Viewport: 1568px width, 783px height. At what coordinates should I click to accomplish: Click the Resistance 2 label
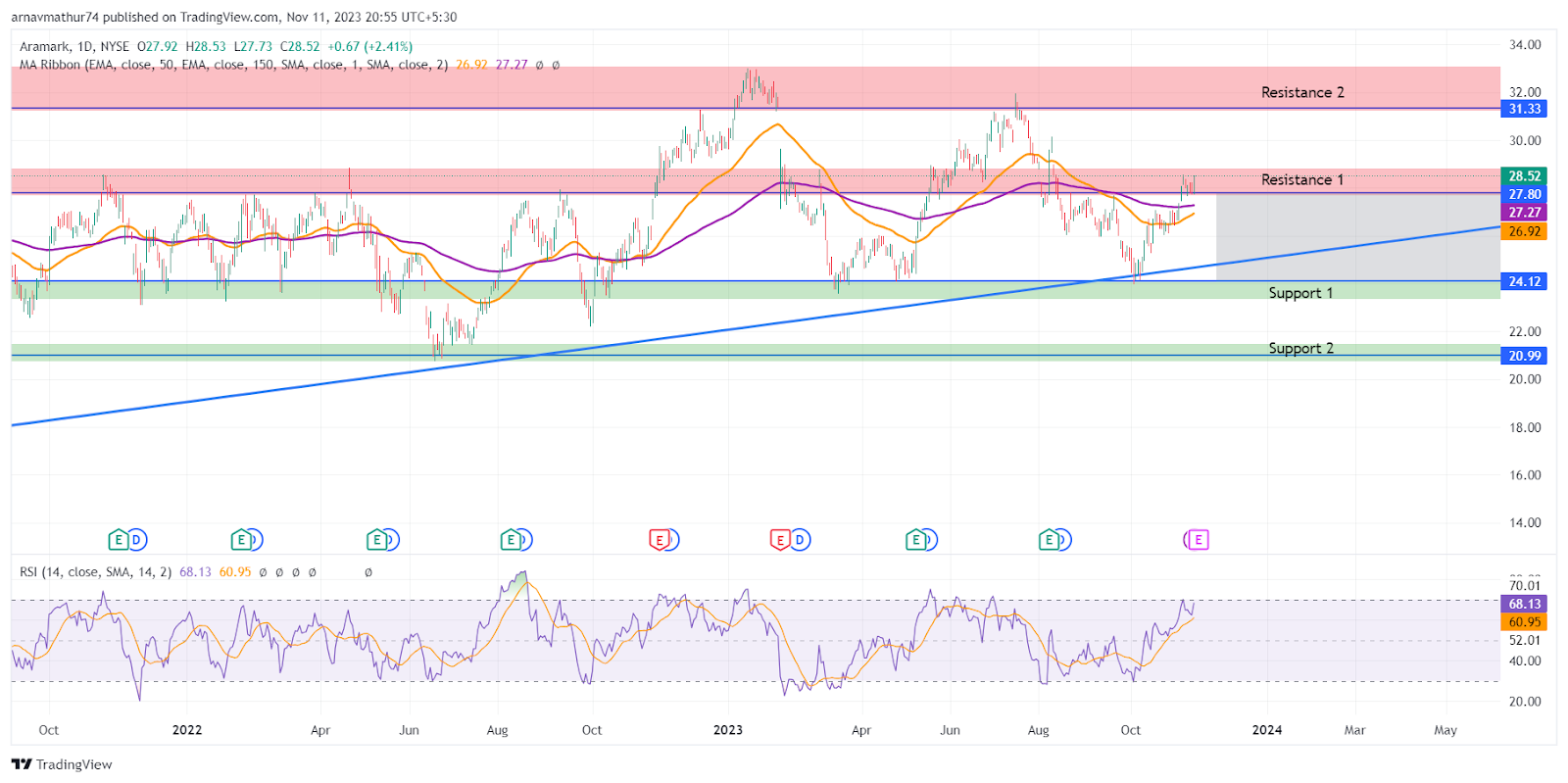pyautogui.click(x=1302, y=92)
